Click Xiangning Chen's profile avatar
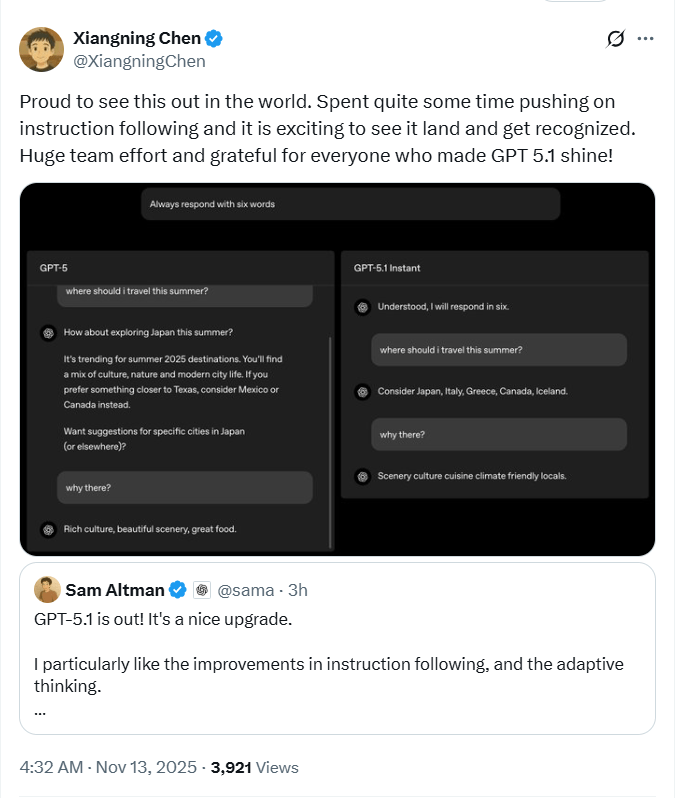Viewport: 675px width, 798px height. (41, 50)
